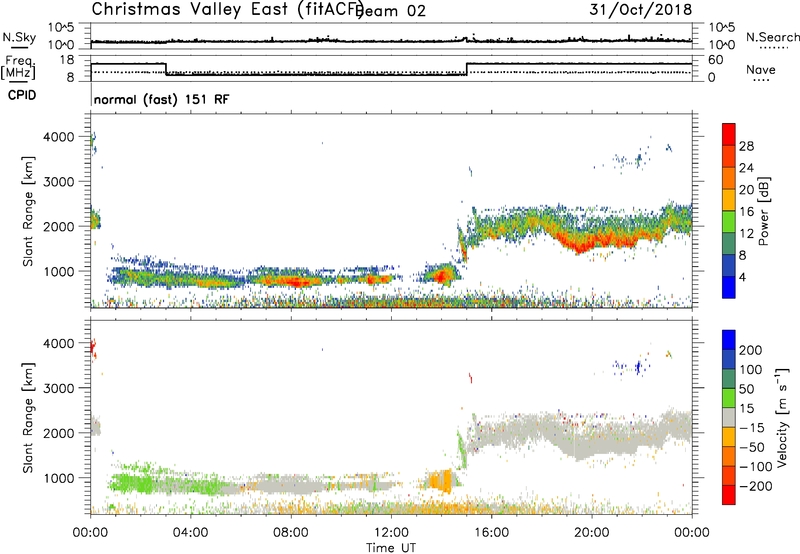Click the N.Search legend label
Screen dimensions: 800x554
772,37
